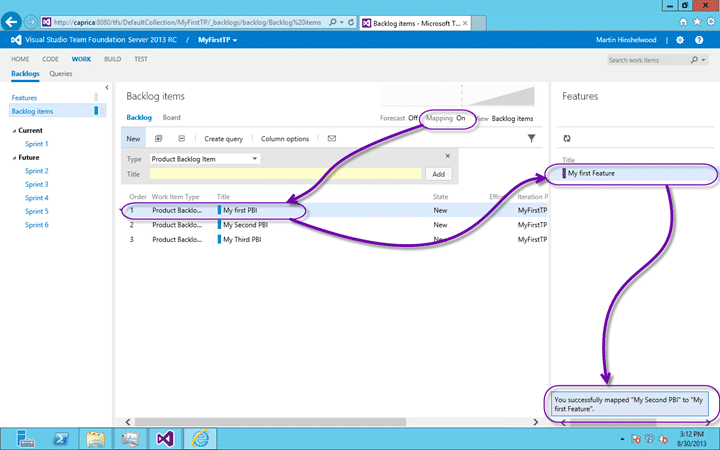Screen dimensions: 720x450
Task: Open browser home icon
Action: [683, 22]
